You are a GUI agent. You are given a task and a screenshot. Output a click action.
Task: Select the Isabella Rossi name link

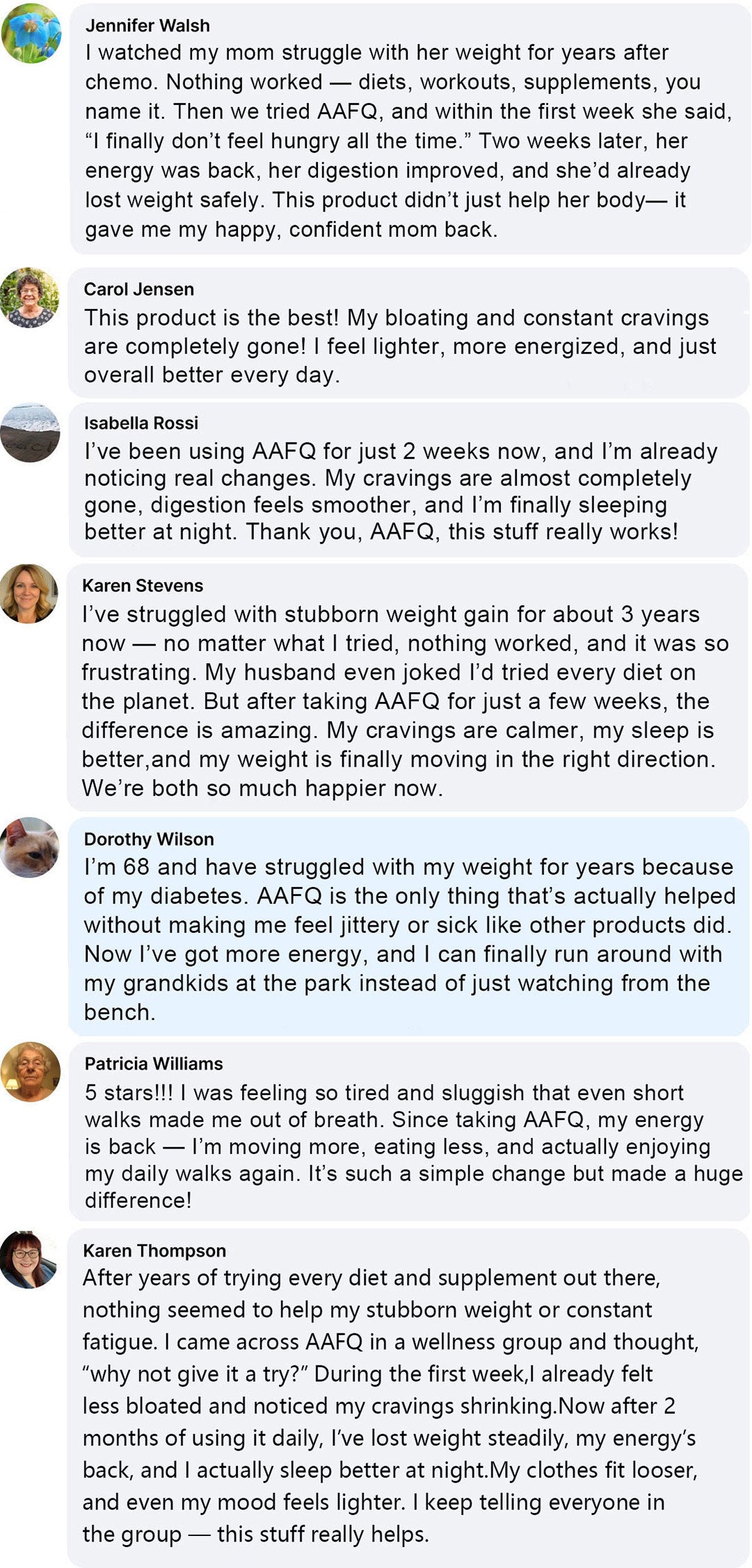[x=141, y=423]
